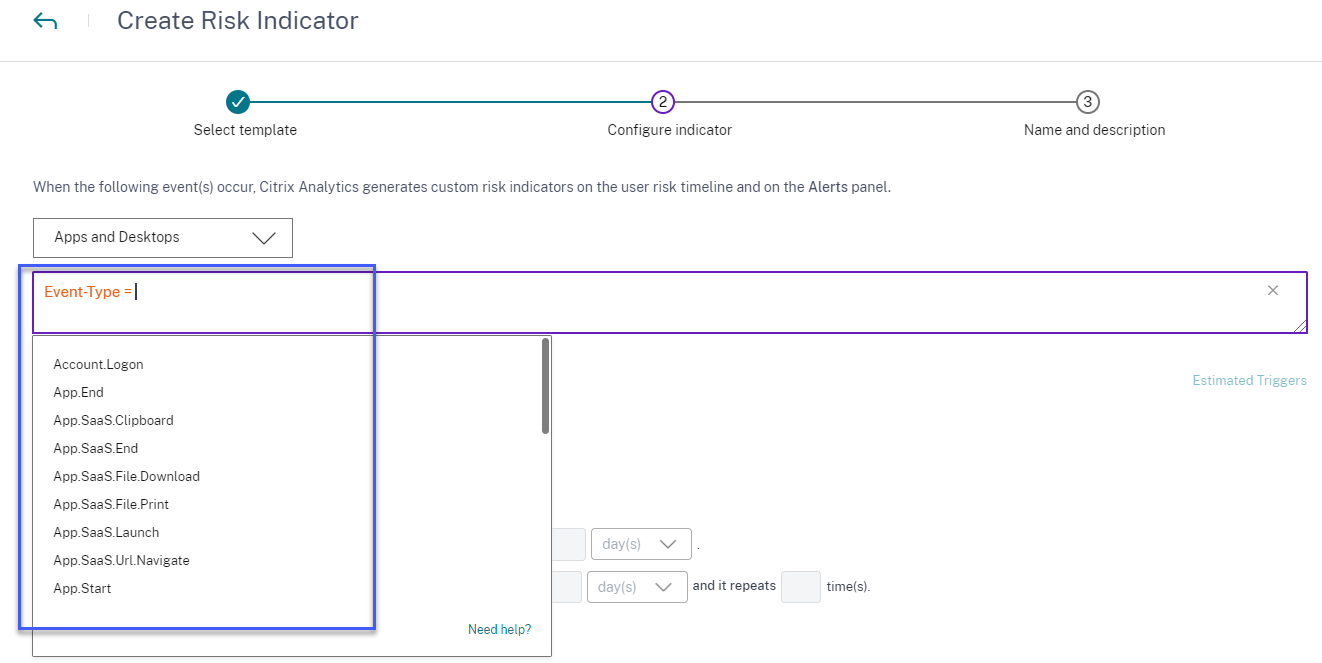Image resolution: width=1322 pixels, height=663 pixels.
Task: Click the completed Select template step checkmark
Action: click(237, 102)
